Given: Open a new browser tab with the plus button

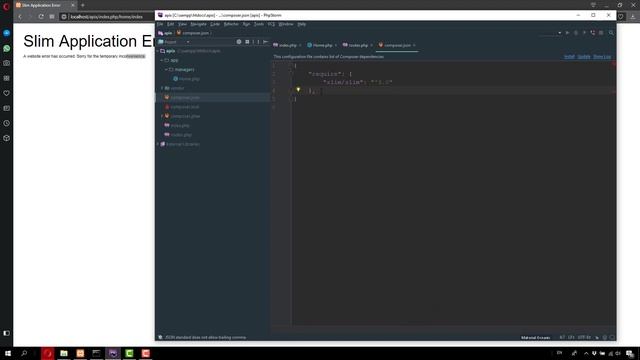Looking at the screenshot, I should [83, 5].
